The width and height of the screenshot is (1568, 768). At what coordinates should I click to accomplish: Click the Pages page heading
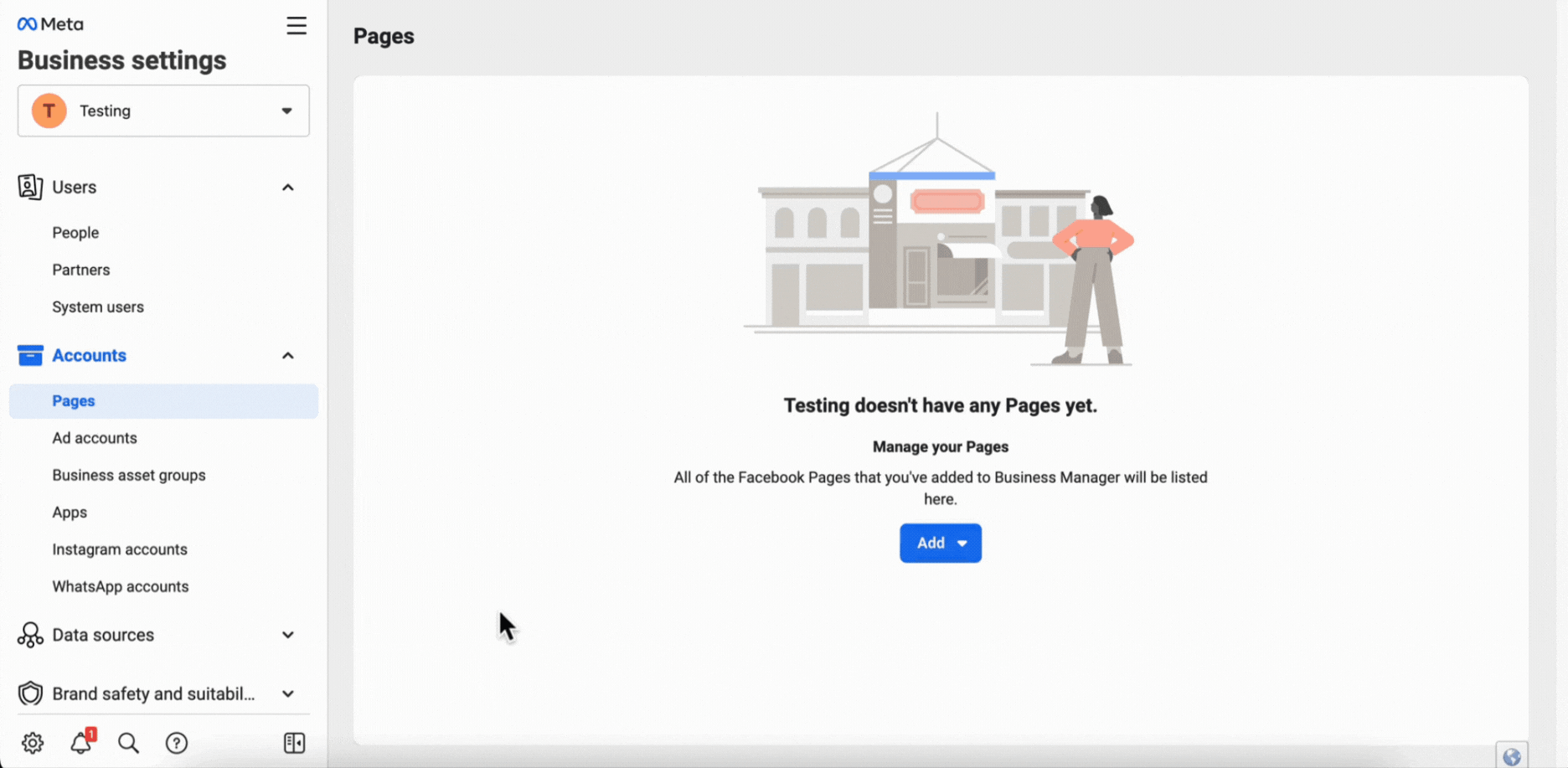384,36
